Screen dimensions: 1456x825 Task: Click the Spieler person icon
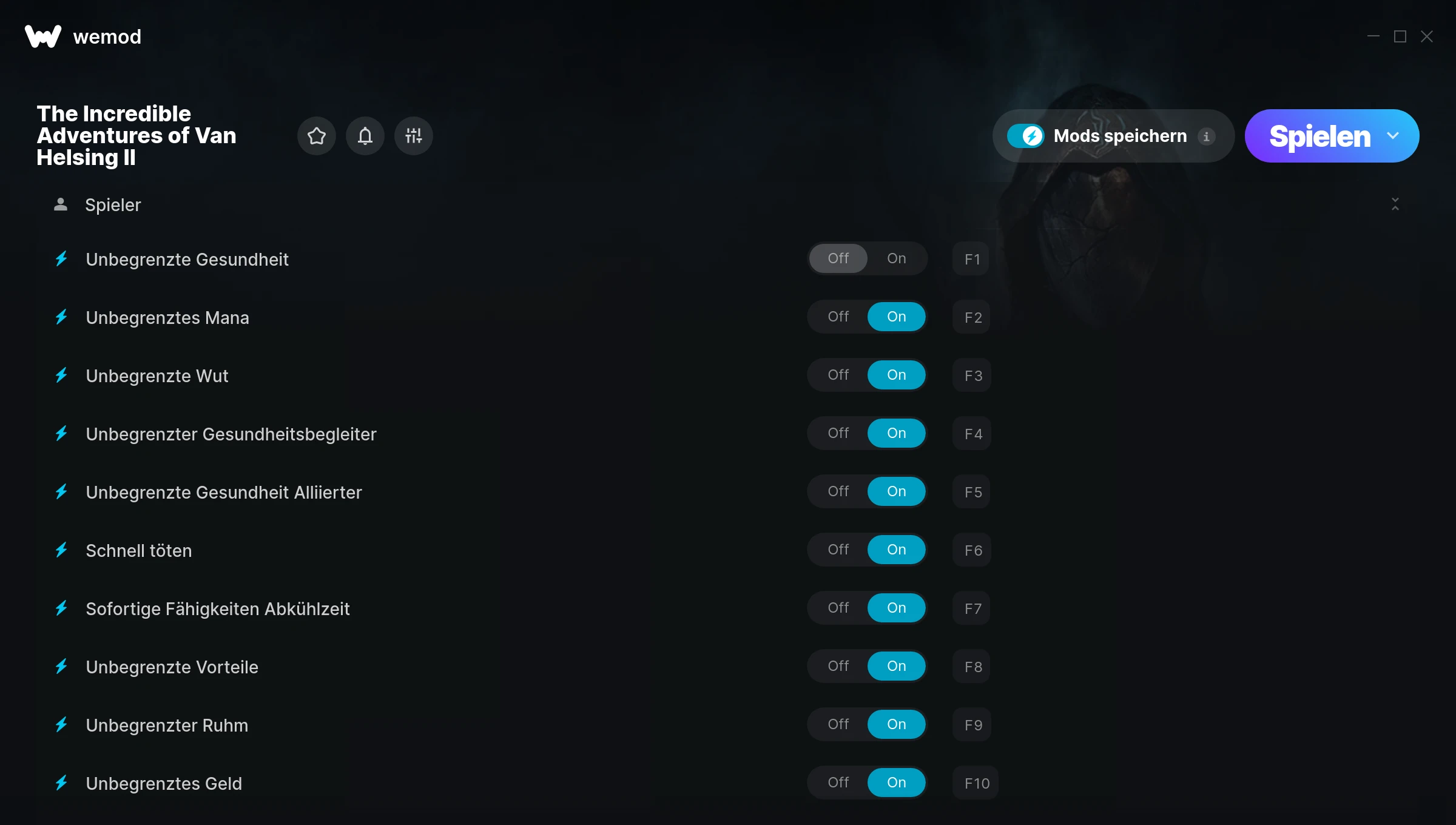tap(61, 204)
